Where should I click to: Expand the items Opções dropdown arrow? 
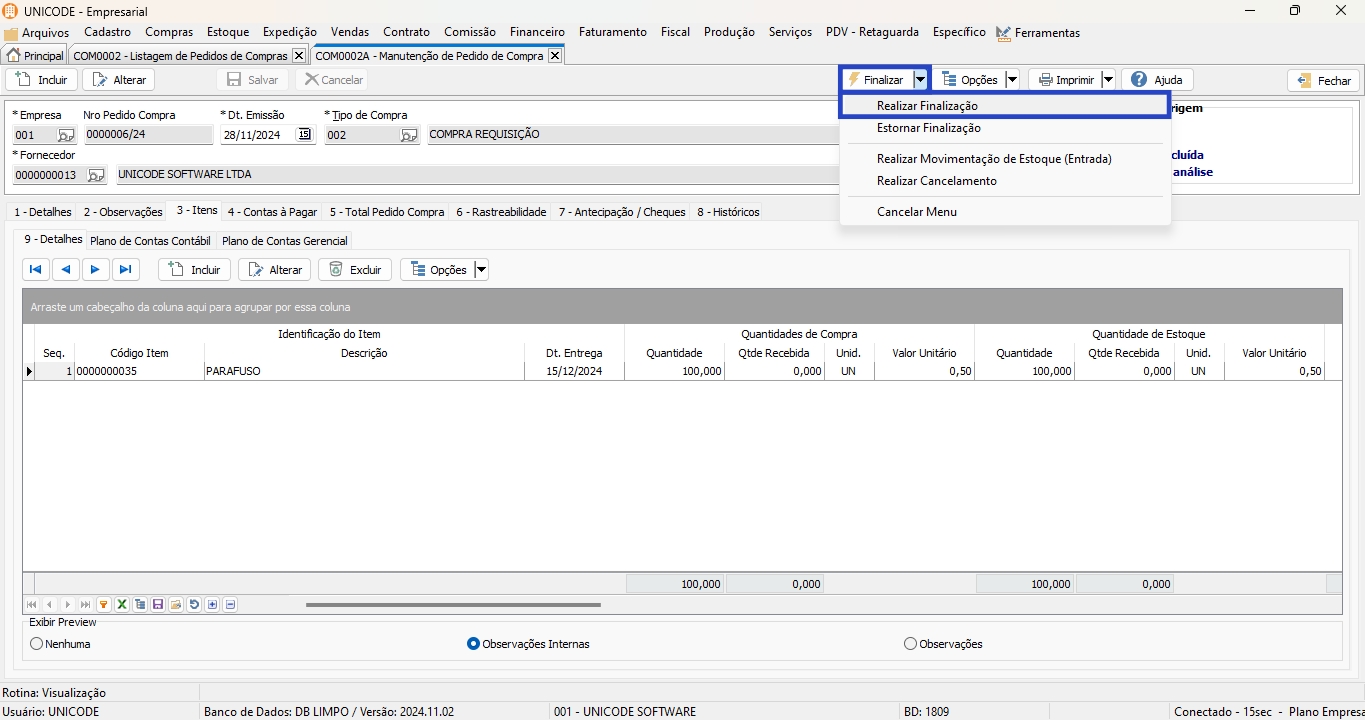click(481, 269)
